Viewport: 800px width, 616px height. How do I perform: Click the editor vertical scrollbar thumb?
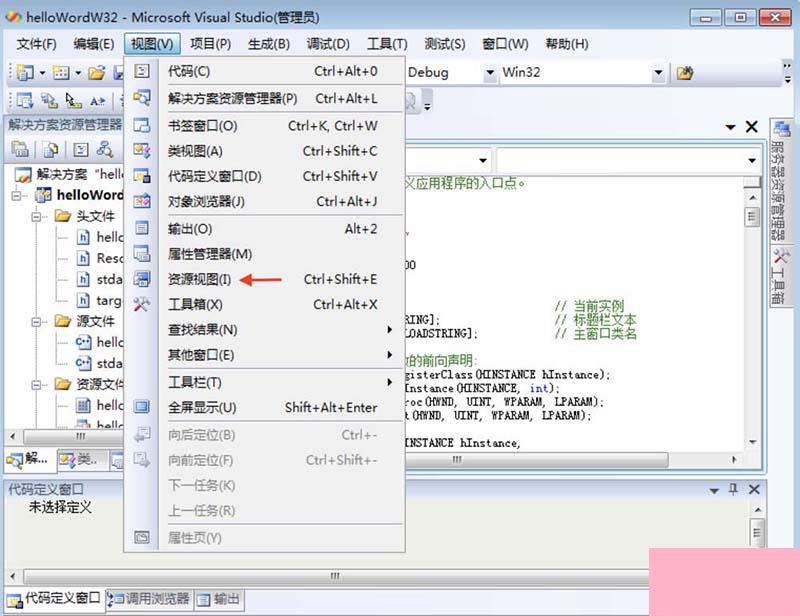click(x=752, y=217)
